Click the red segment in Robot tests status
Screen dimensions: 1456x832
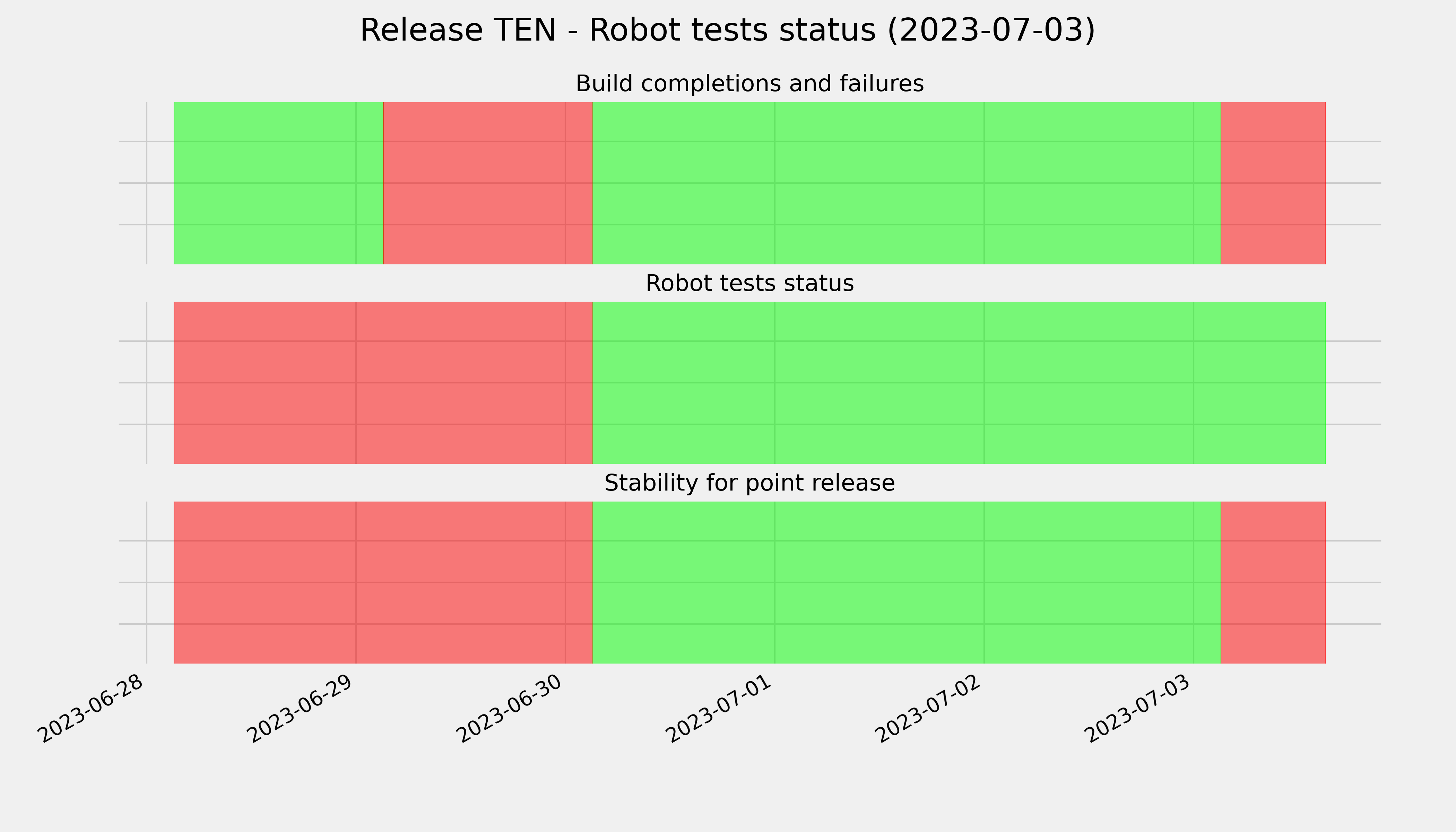pos(383,383)
